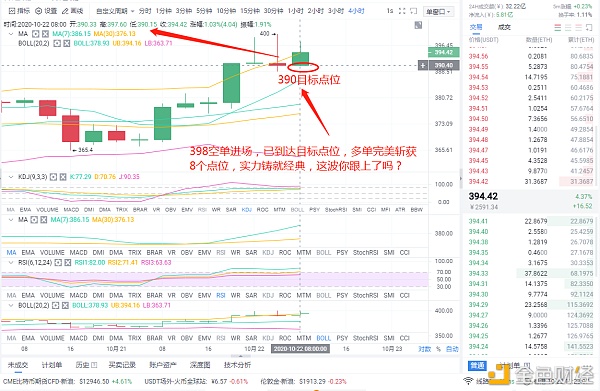Open the 未成交 open orders tab
Image resolution: width=600 pixels, height=391 pixels.
click(18, 365)
